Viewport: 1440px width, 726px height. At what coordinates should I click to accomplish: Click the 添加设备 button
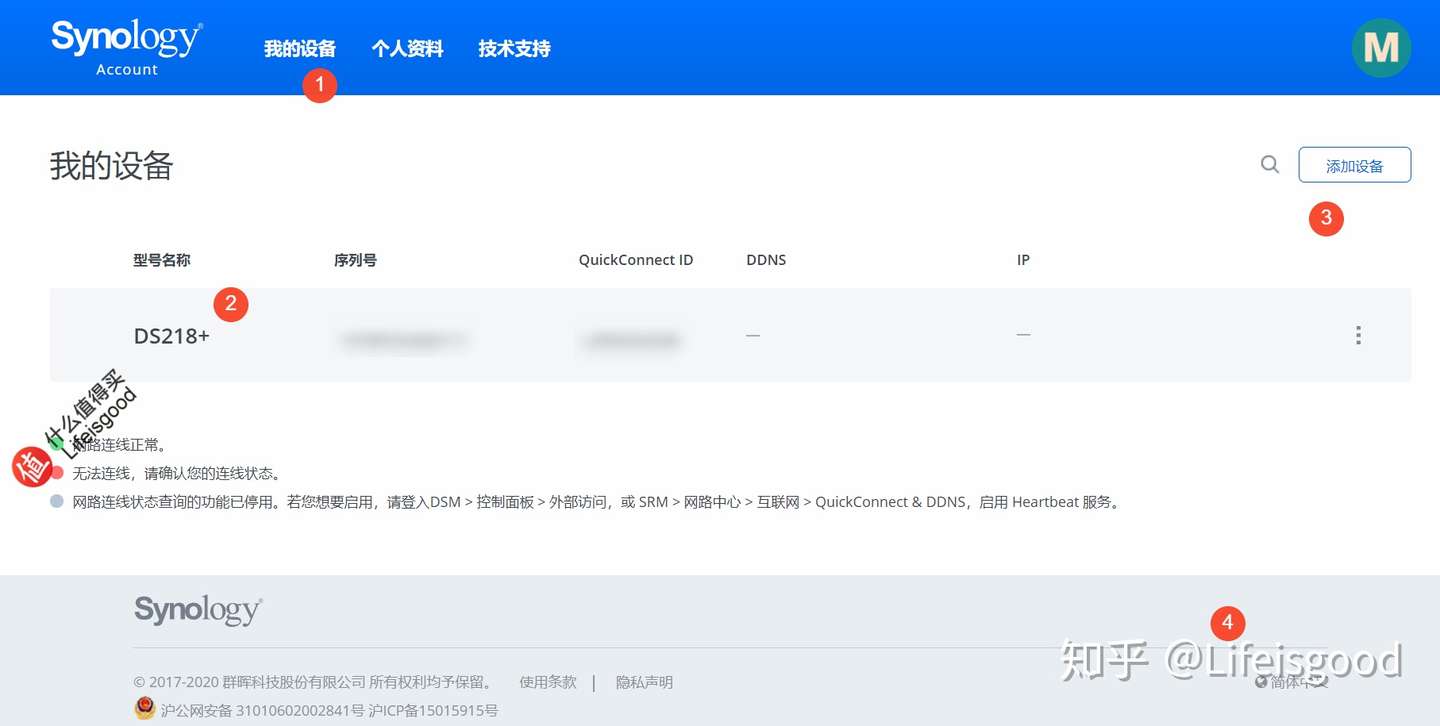(1355, 165)
